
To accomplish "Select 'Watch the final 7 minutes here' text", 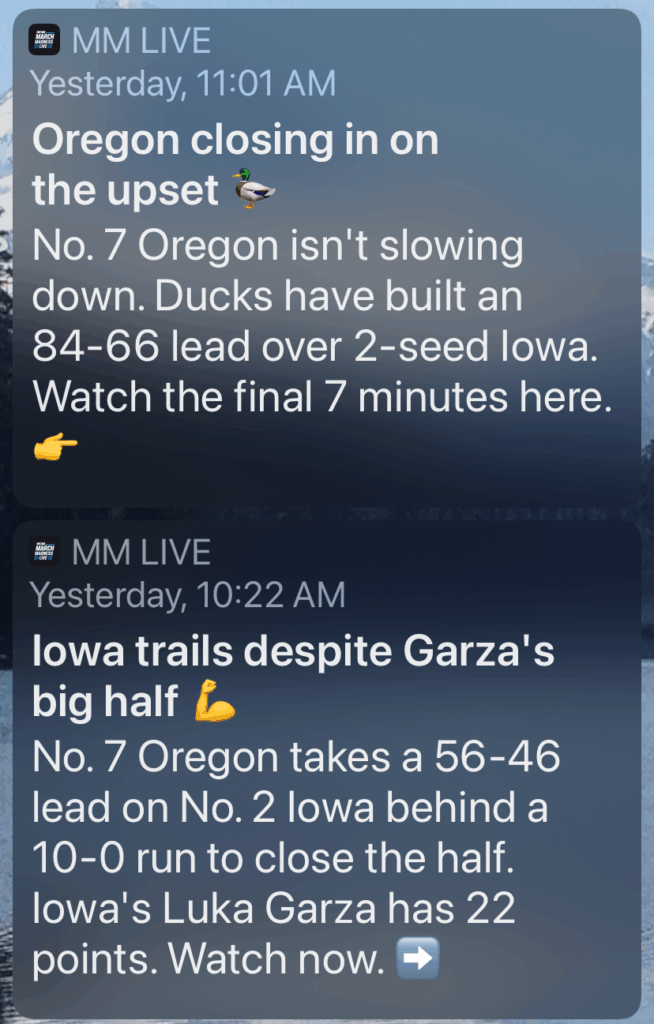I will coord(320,397).
